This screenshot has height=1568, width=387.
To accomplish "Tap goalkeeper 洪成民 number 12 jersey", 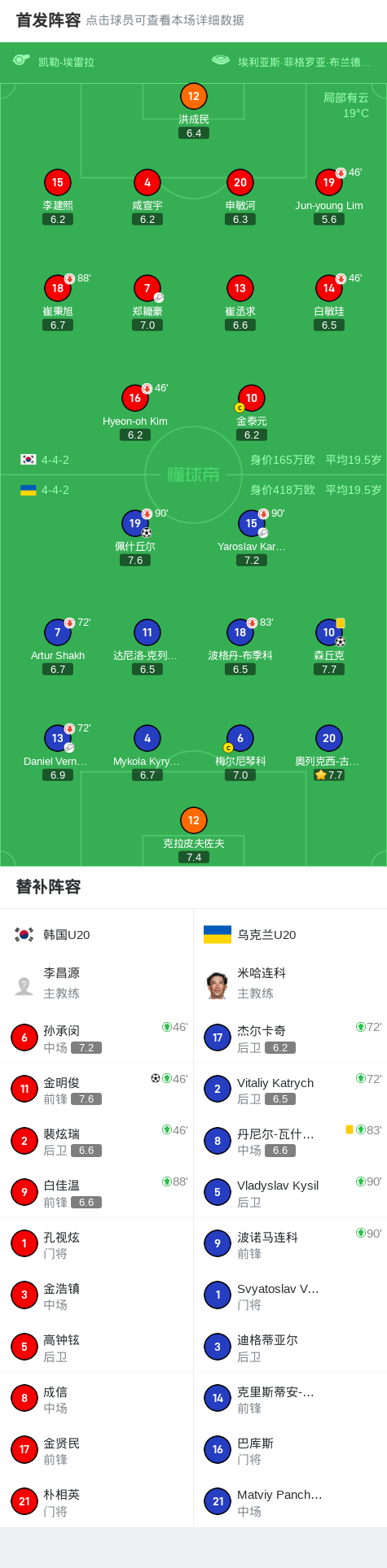I will click(193, 96).
